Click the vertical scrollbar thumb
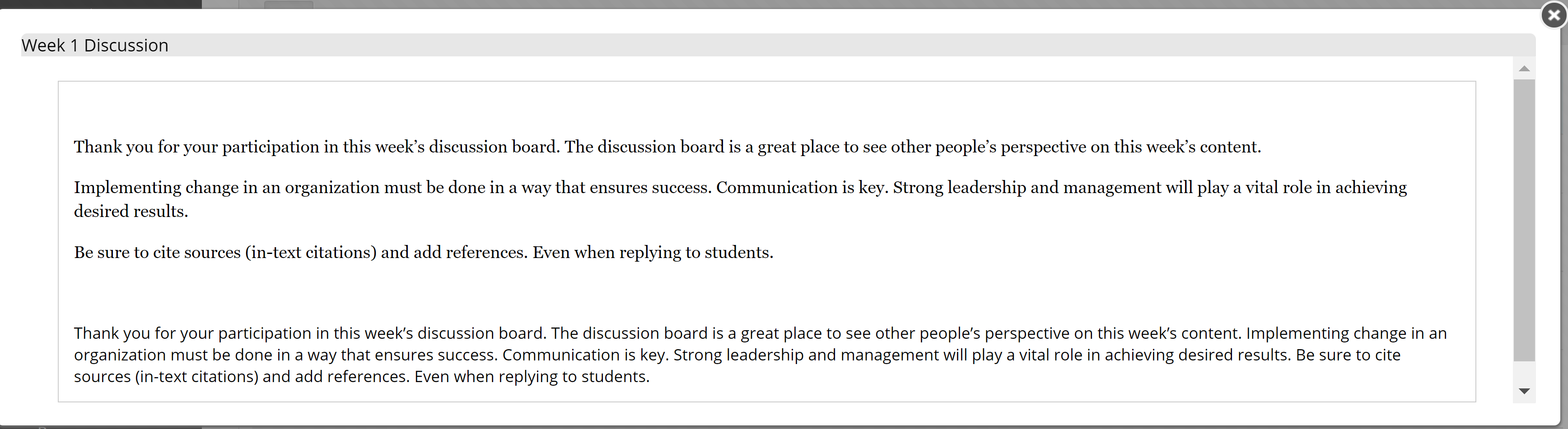Screen dimensions: 1568x429 pos(1524,220)
